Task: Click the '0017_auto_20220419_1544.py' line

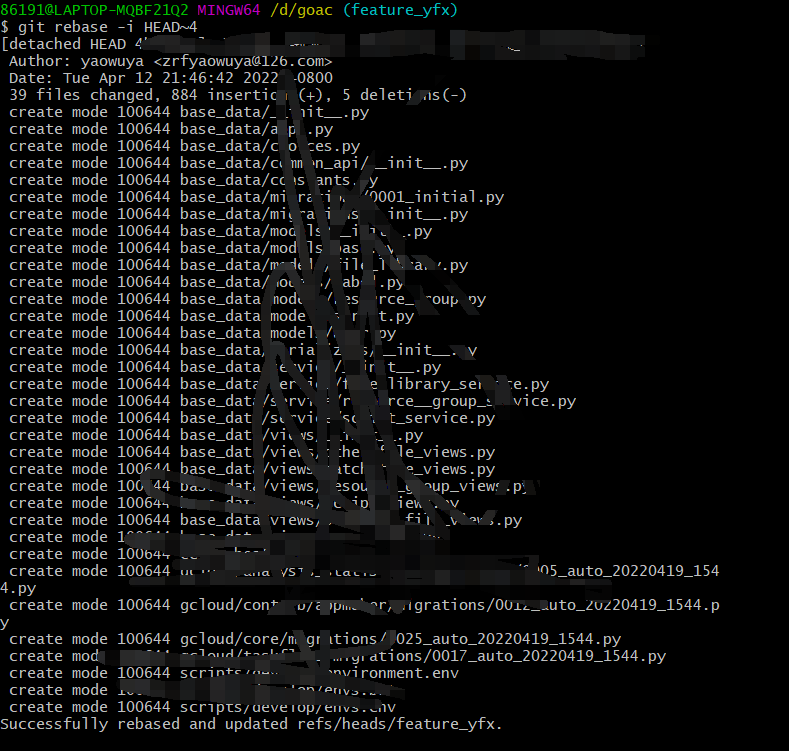Action: coord(338,656)
